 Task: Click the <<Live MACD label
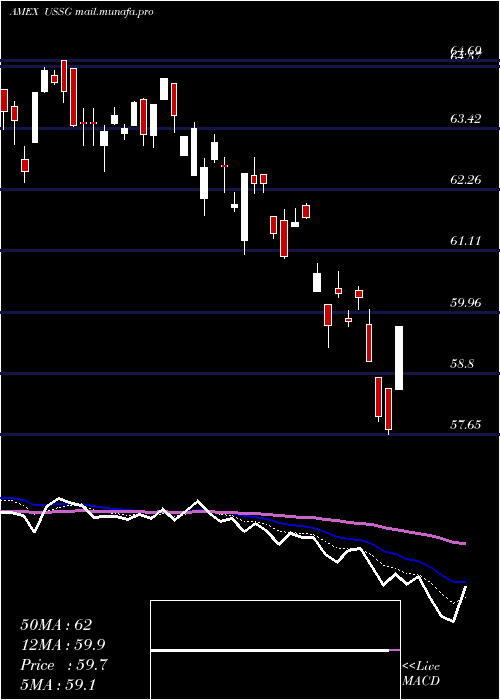(421, 673)
